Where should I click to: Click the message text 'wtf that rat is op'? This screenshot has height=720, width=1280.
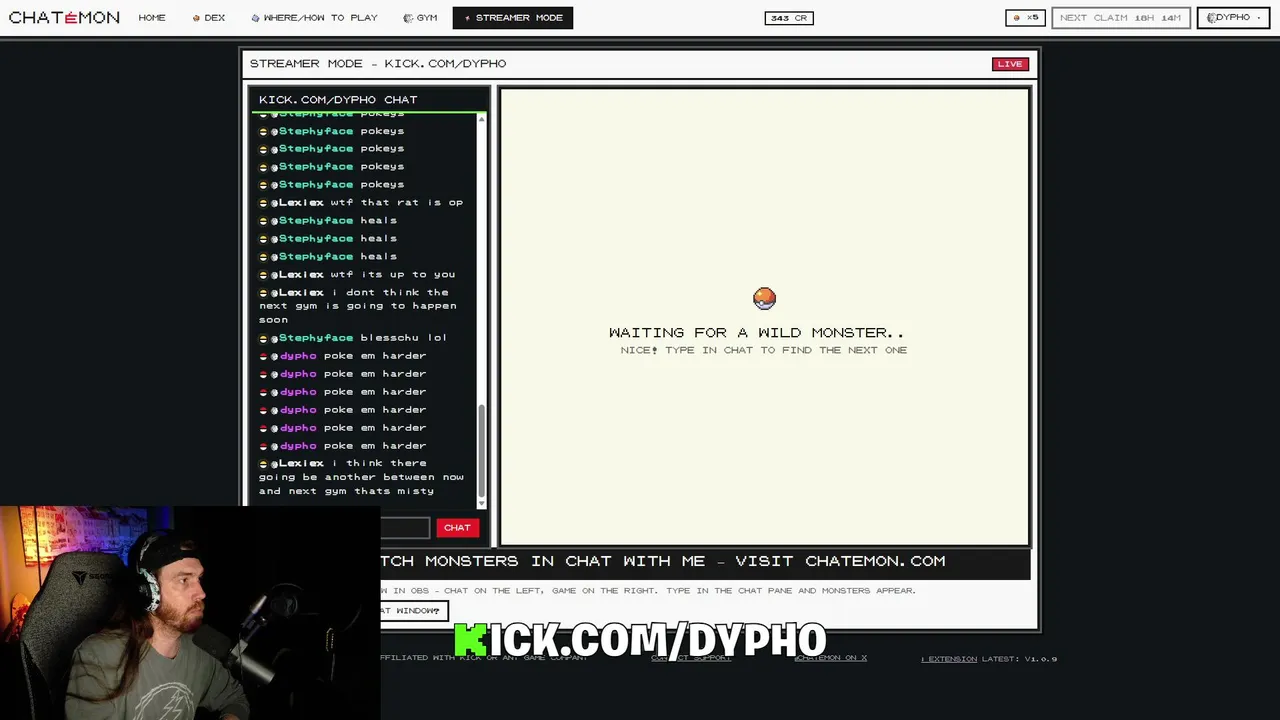[x=397, y=202]
